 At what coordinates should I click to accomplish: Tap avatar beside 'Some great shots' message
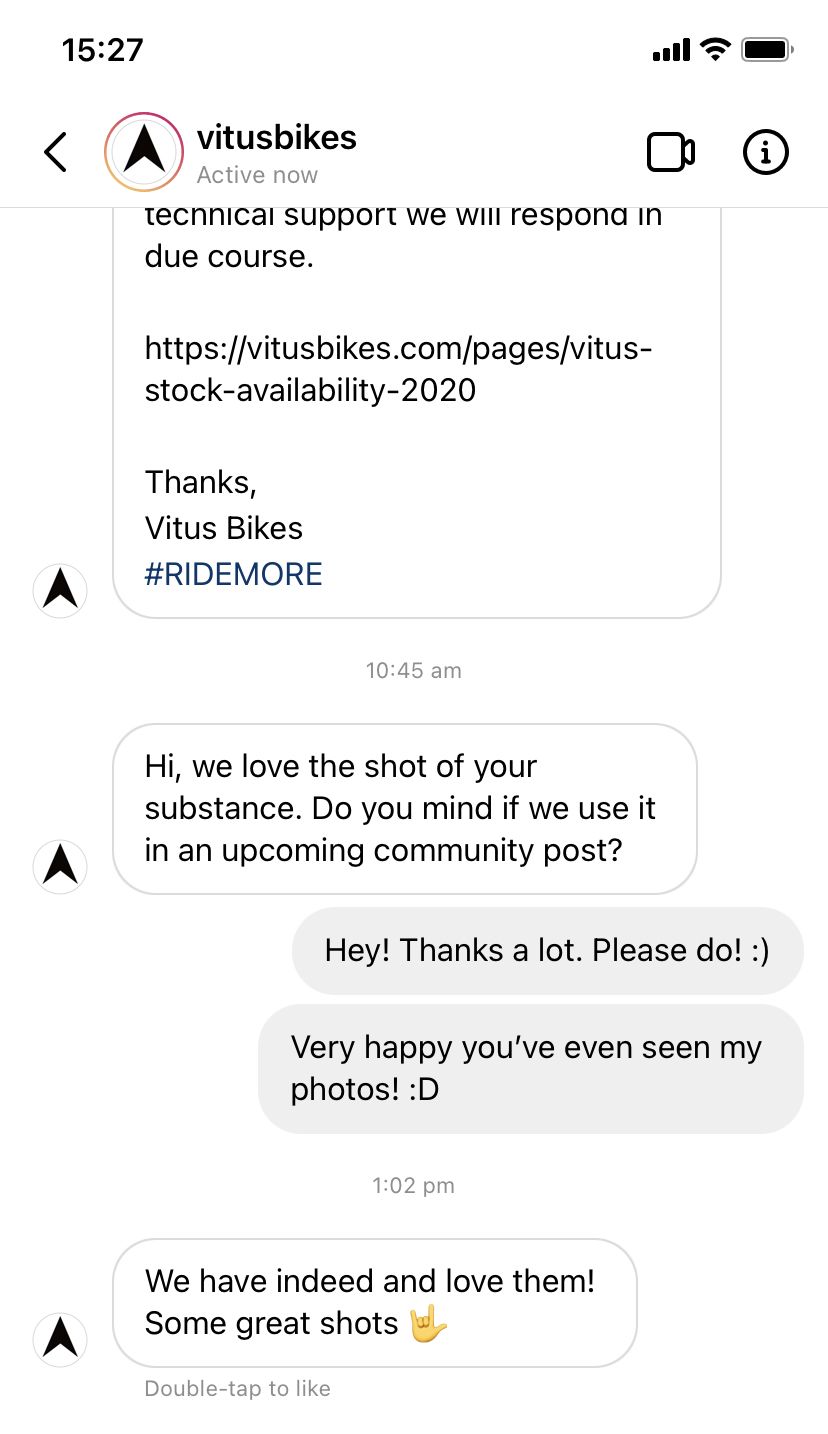point(60,1338)
